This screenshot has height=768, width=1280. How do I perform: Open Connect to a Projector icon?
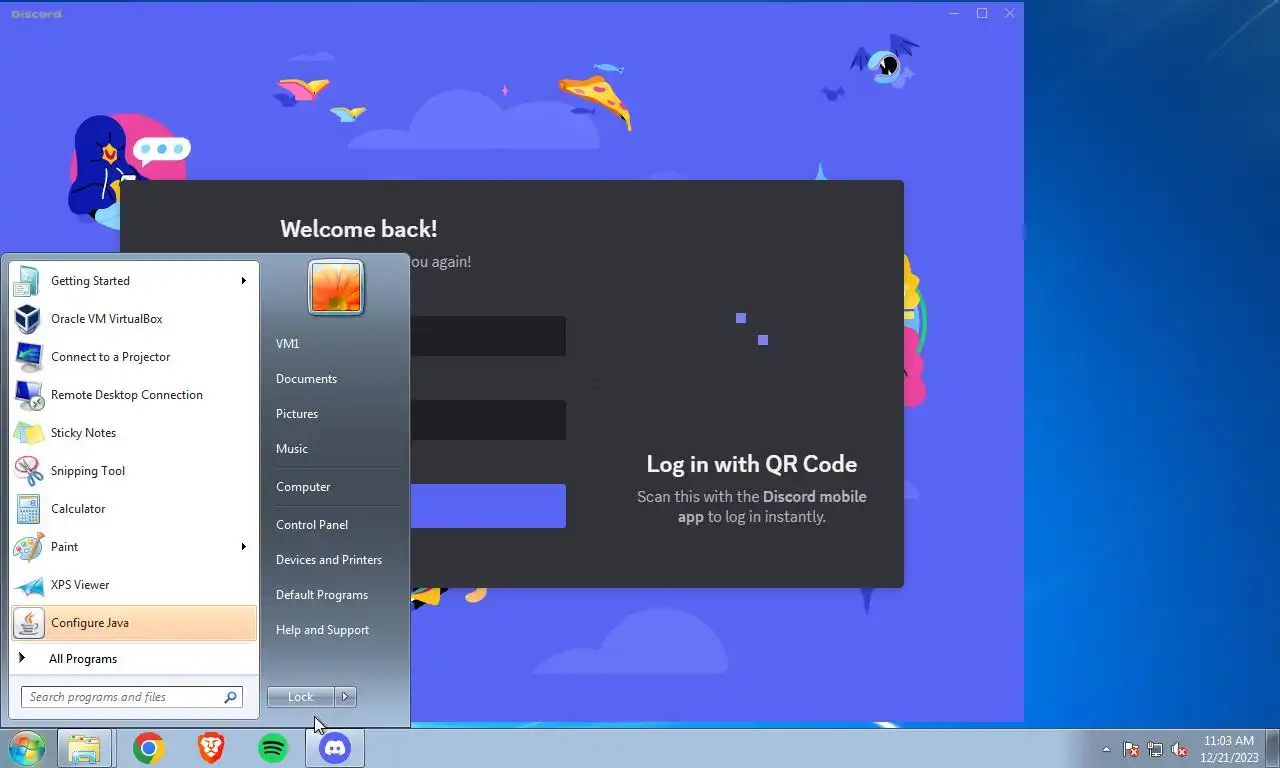[x=27, y=357]
